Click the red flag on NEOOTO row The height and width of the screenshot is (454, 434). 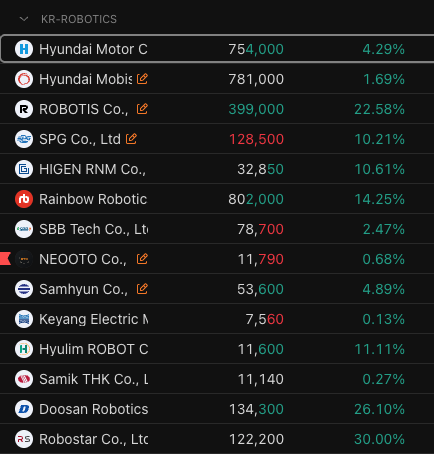pyautogui.click(x=5, y=259)
